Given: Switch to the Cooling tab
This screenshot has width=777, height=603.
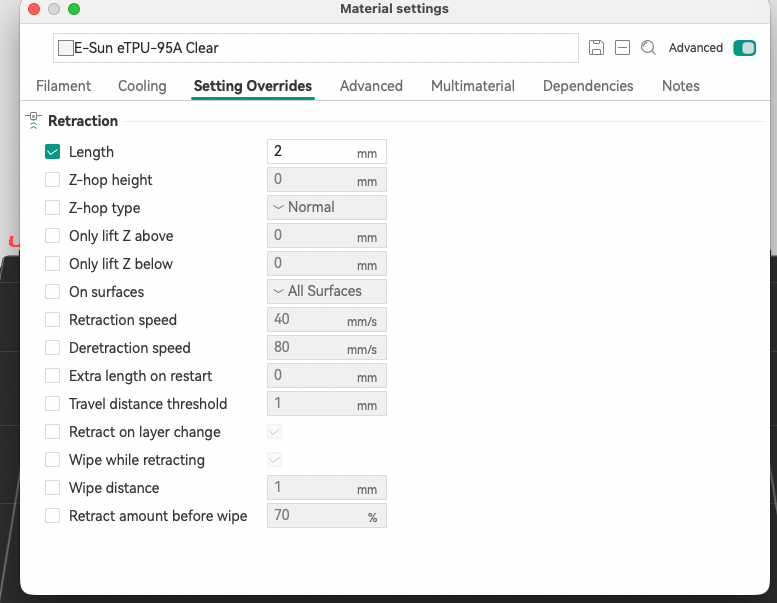Looking at the screenshot, I should pos(142,86).
